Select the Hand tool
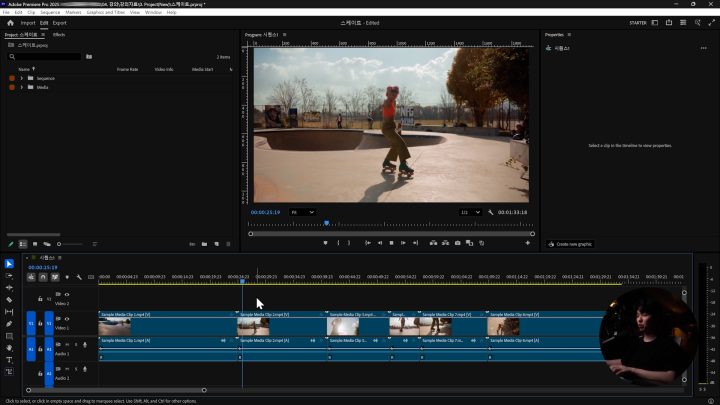Image resolution: width=720 pixels, height=405 pixels. 9,347
